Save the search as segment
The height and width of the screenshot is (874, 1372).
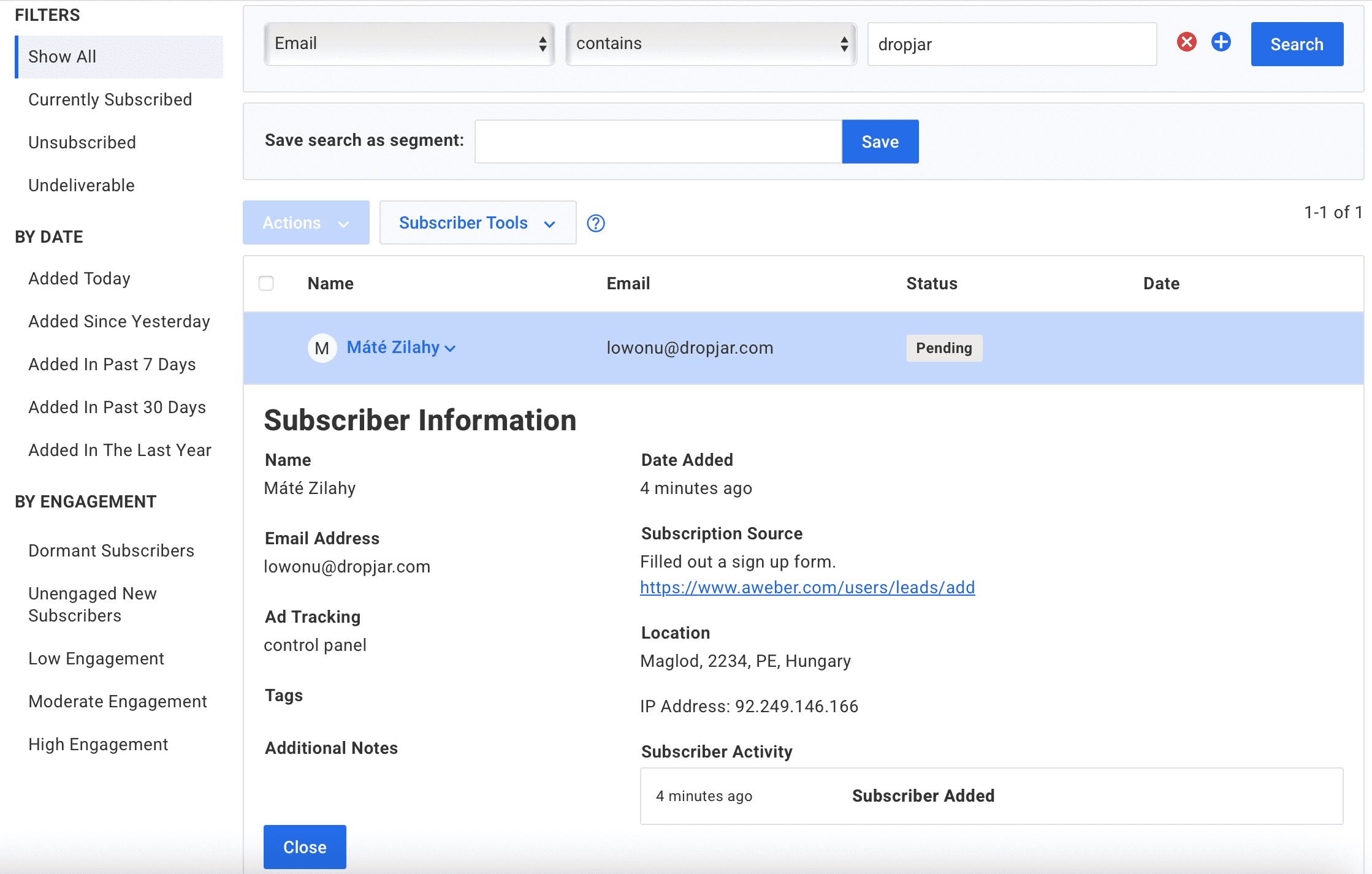click(880, 142)
